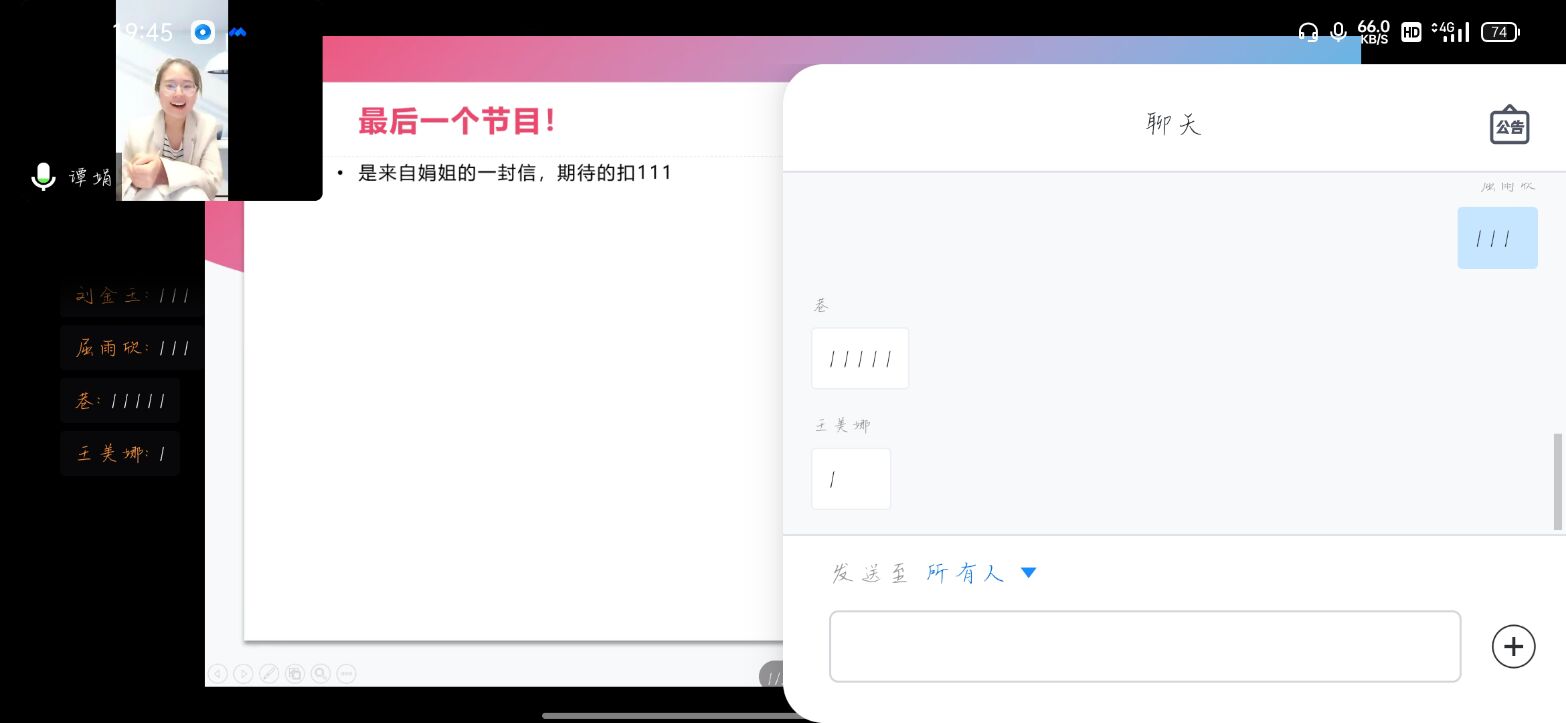Expand the 所有人 recipient dropdown arrow
Viewport: 1566px width, 723px height.
[x=1028, y=573]
